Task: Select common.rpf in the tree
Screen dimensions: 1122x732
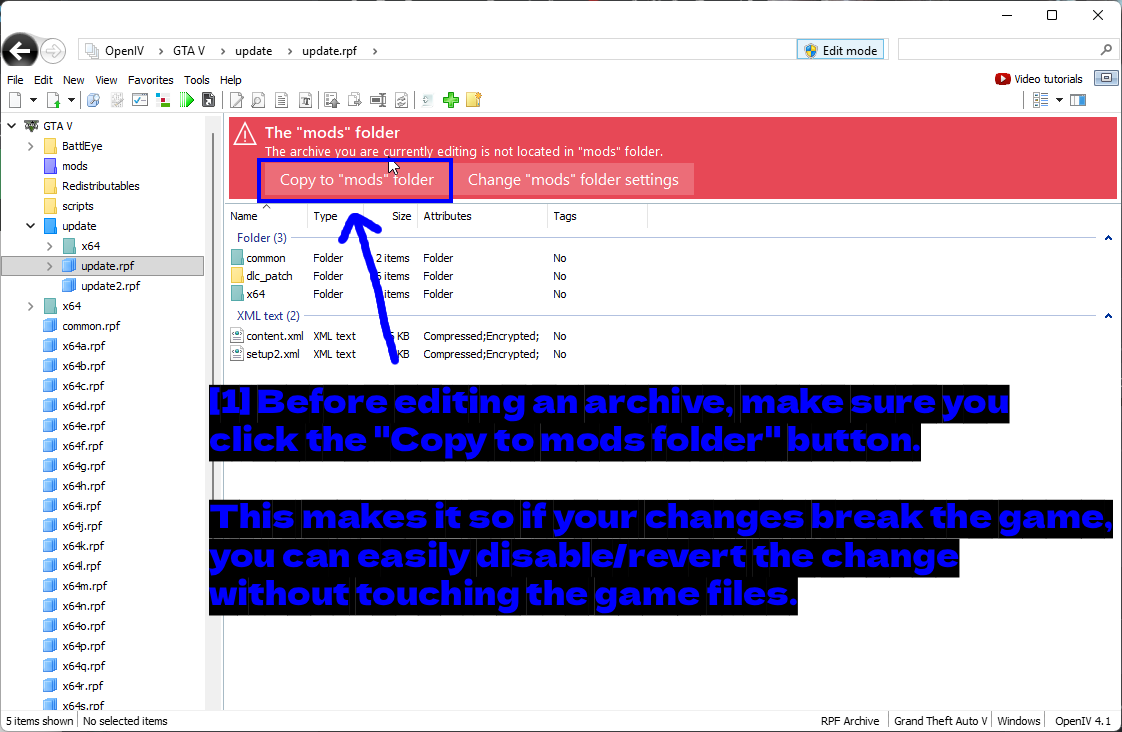Action: [x=91, y=326]
